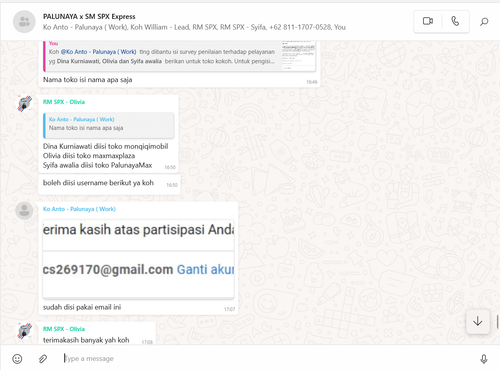Click sender name RM SPX - Olivia above quoted reply

[64, 102]
